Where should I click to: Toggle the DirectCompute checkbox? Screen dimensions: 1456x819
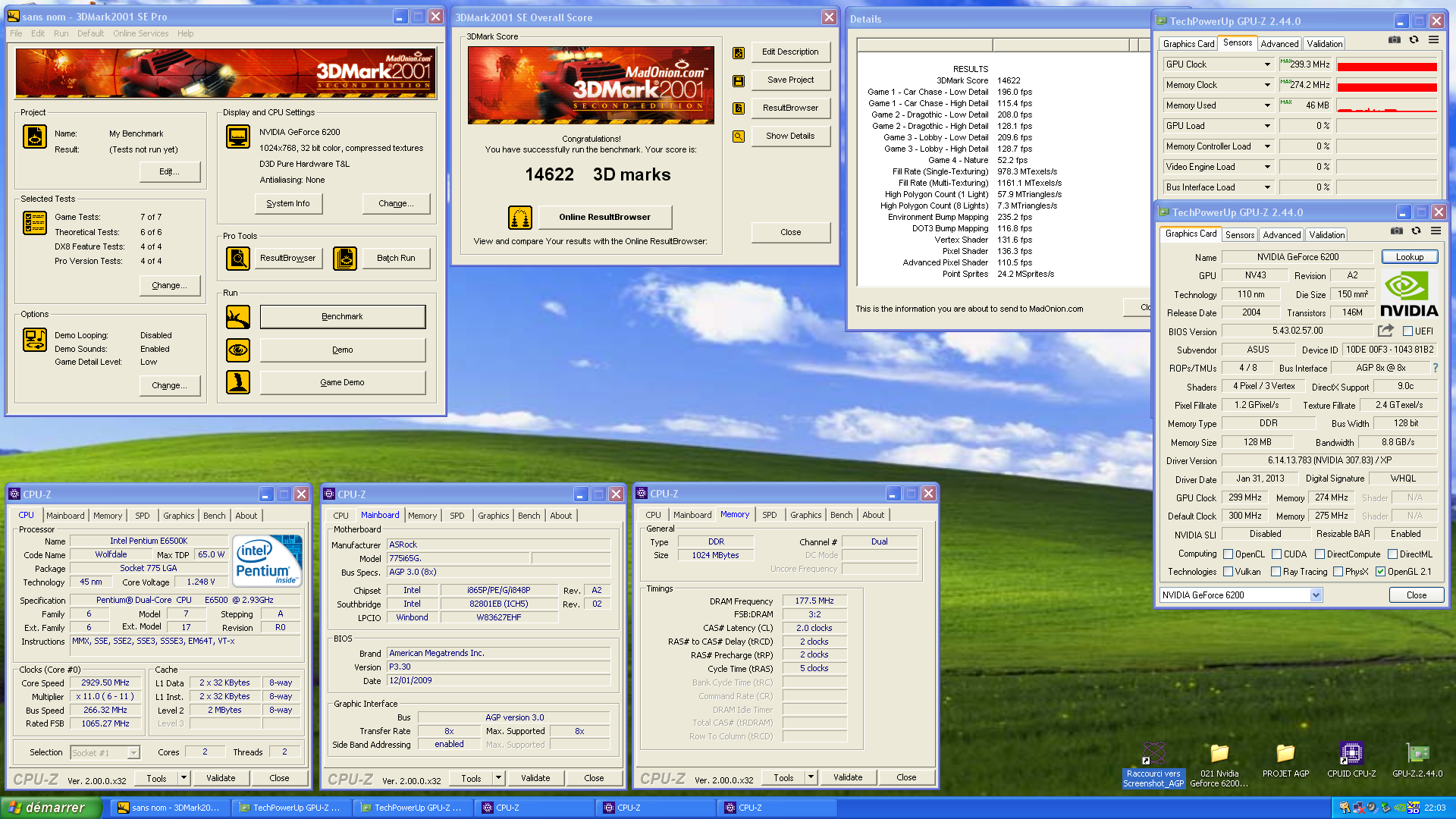pyautogui.click(x=1319, y=554)
